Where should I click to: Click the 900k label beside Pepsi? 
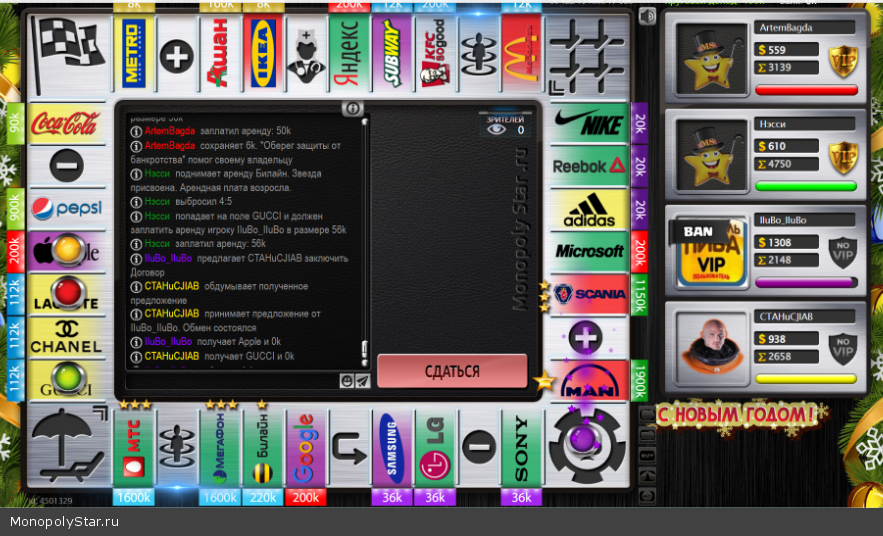(x=15, y=209)
